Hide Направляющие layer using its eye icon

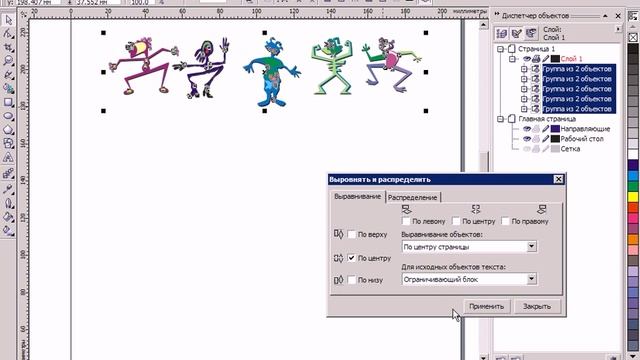(527, 129)
